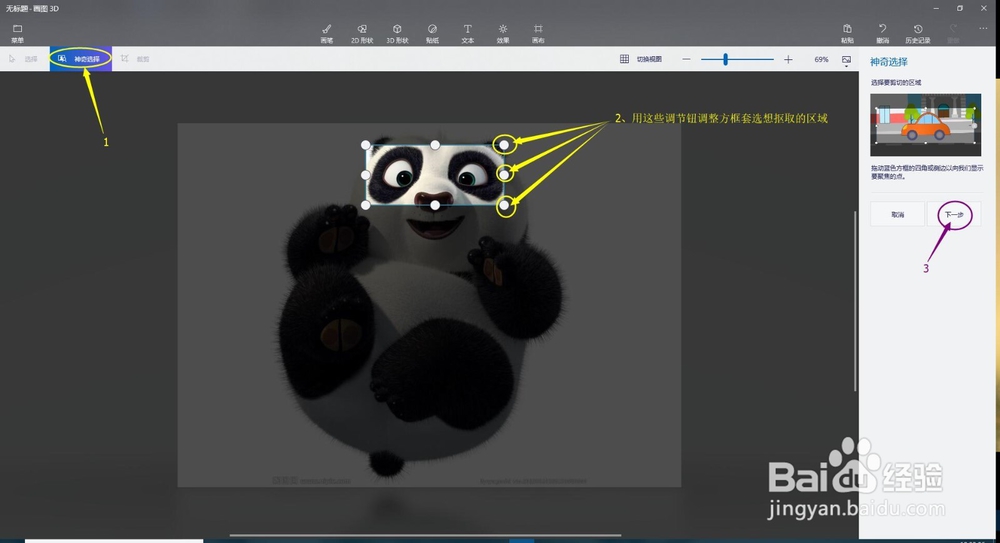1000x543 pixels.
Task: Undo with the 撤消 button
Action: (x=882, y=33)
